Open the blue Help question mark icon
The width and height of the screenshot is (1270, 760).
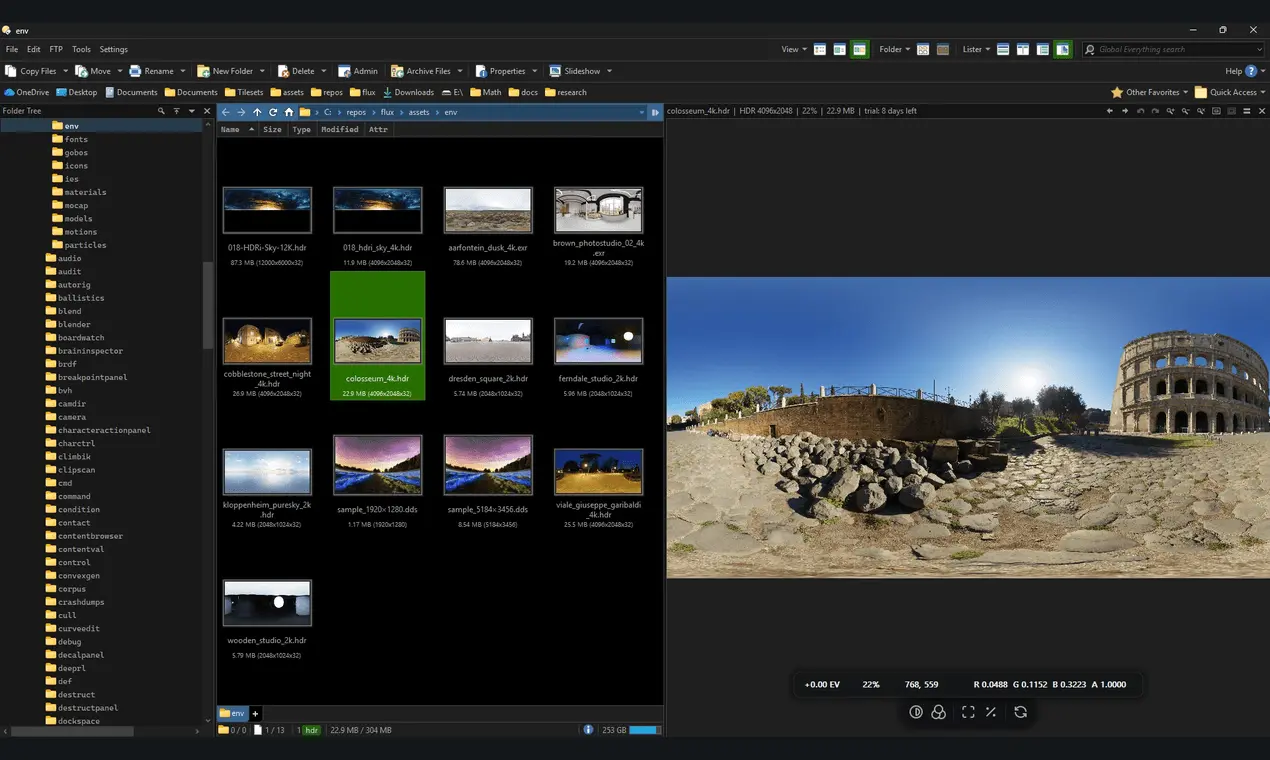pyautogui.click(x=1250, y=71)
